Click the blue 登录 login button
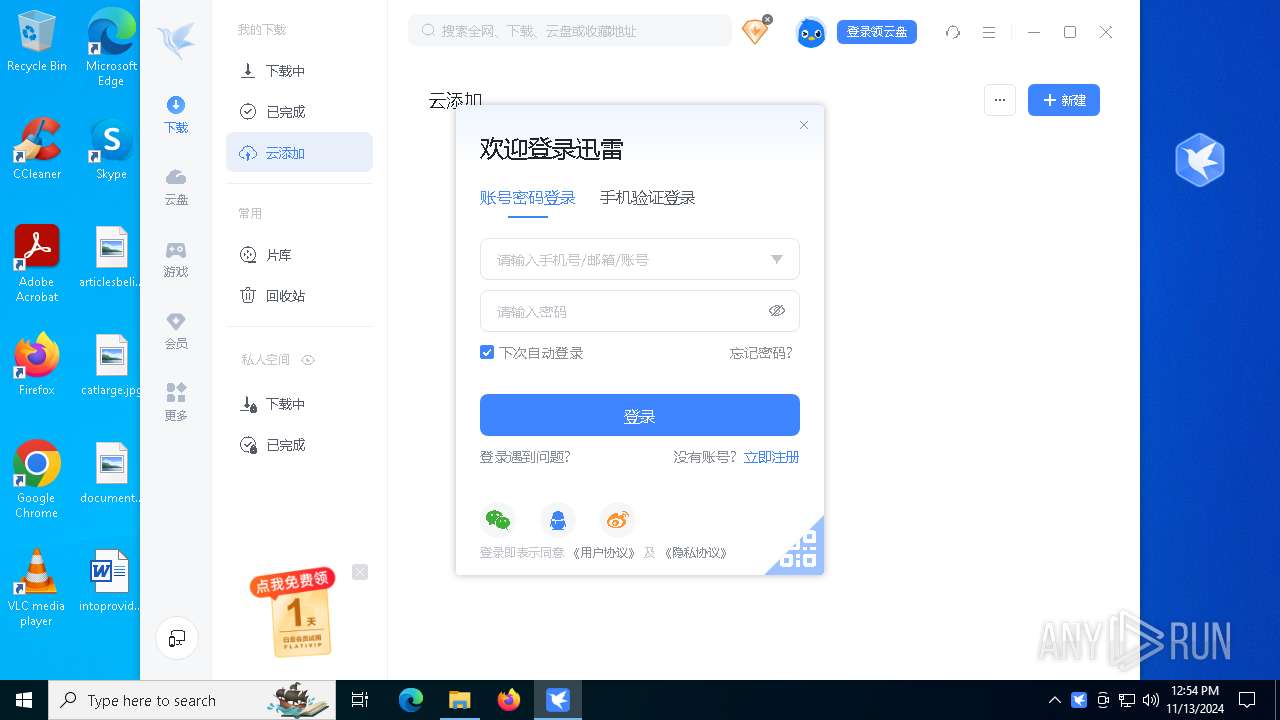1280x720 pixels. coord(640,415)
